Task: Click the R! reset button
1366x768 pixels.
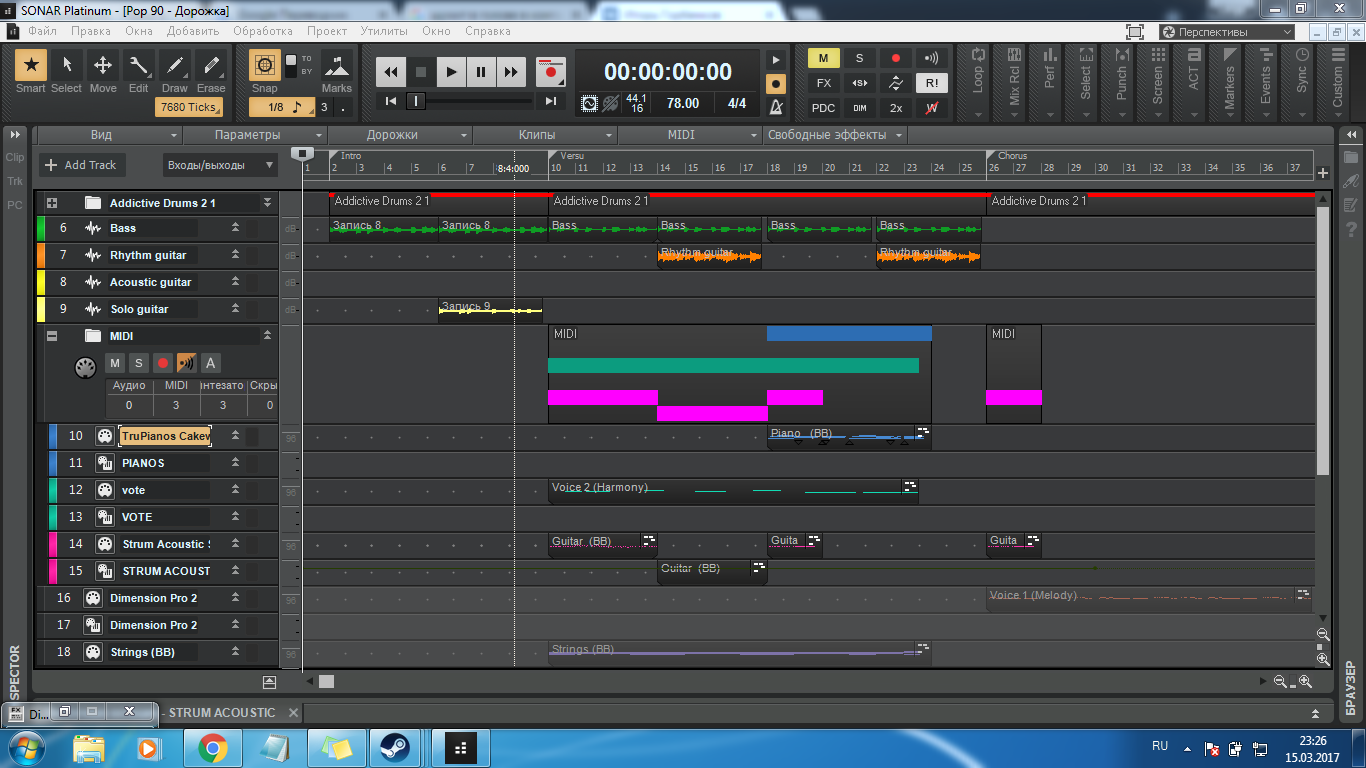Action: (x=932, y=83)
